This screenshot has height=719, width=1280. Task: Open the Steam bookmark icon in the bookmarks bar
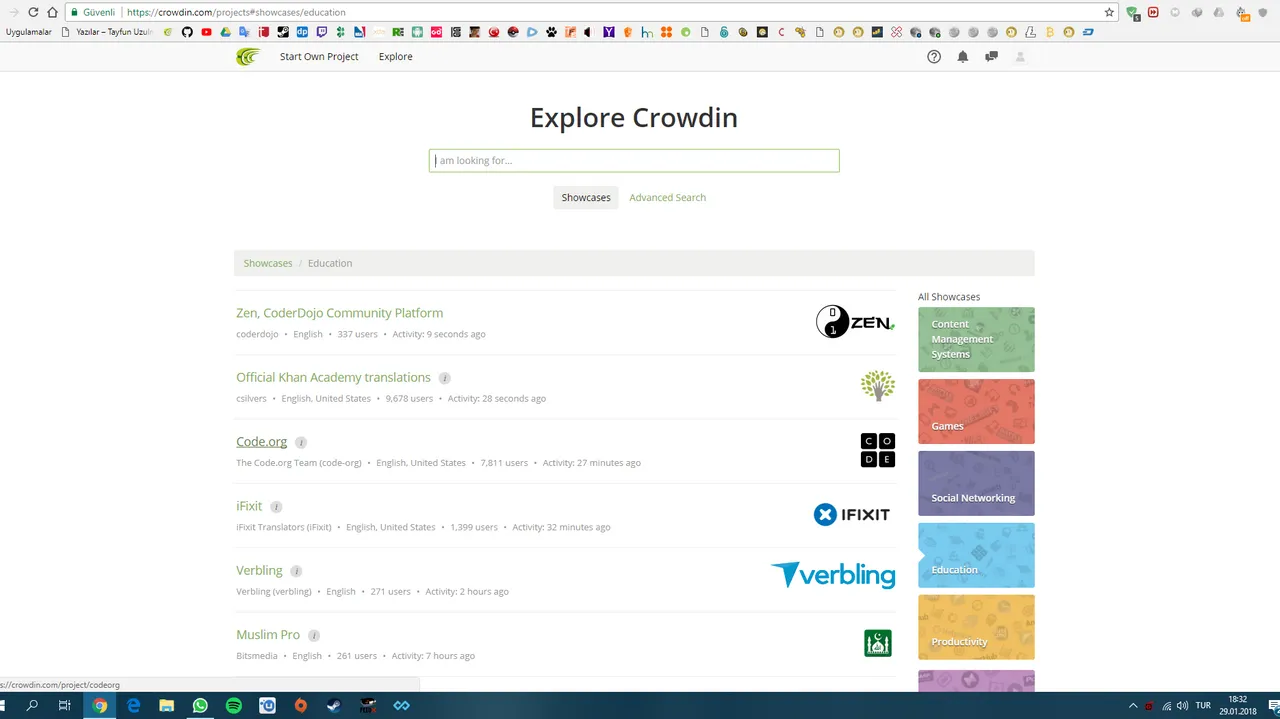[x=283, y=32]
